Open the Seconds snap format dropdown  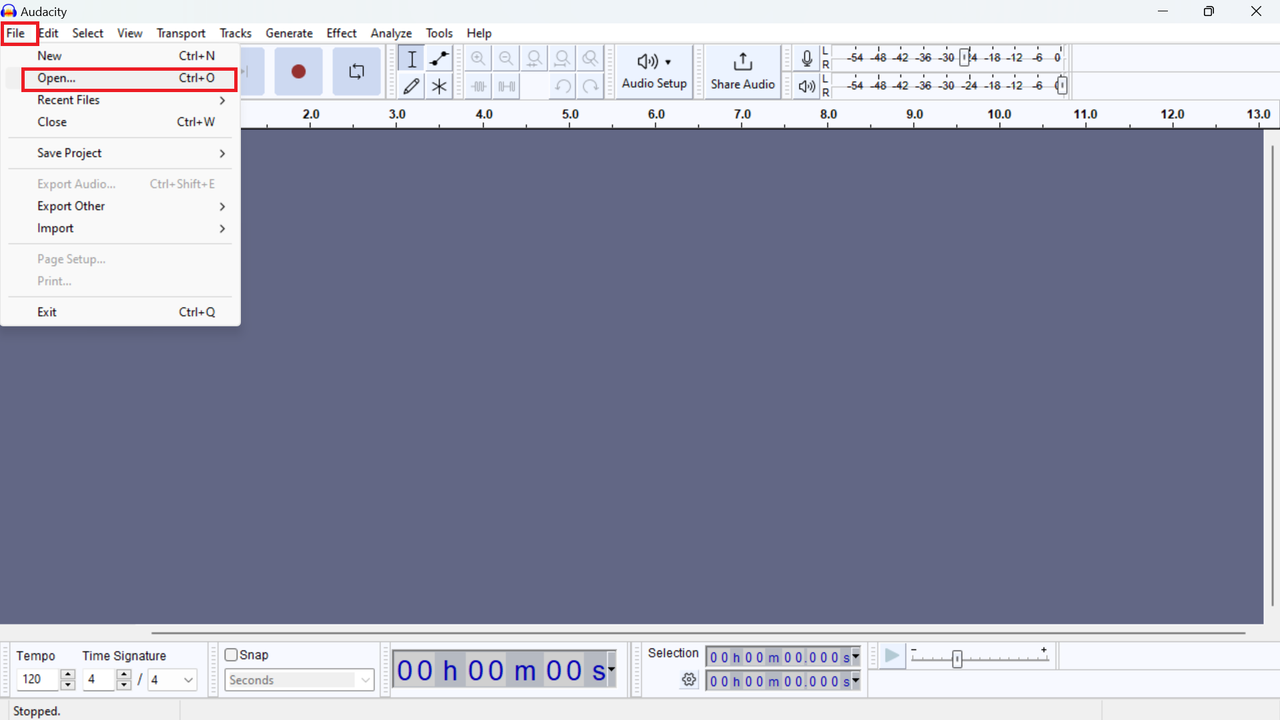[x=299, y=680]
